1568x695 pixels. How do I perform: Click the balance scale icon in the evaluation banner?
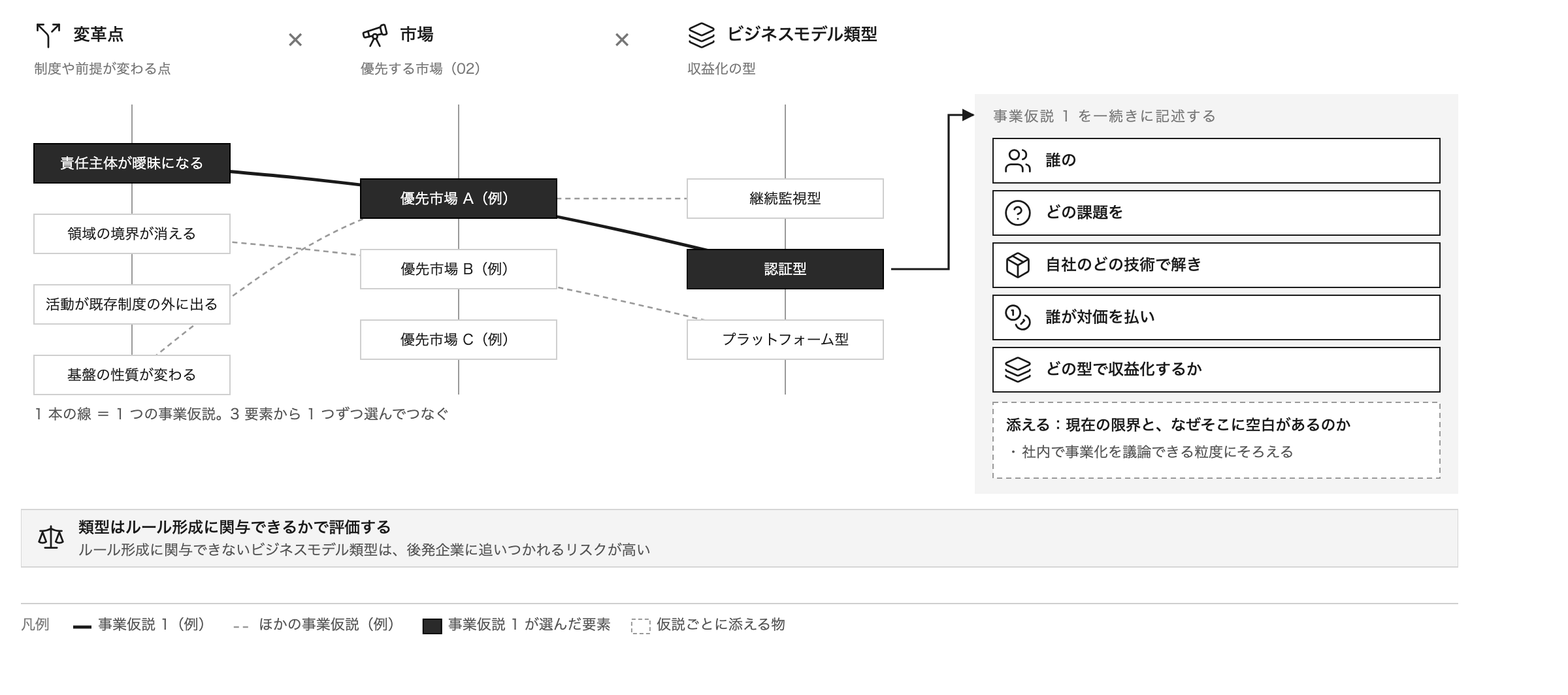click(51, 538)
